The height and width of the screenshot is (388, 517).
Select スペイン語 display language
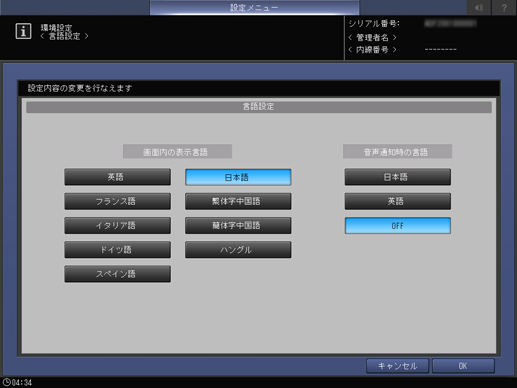(117, 274)
